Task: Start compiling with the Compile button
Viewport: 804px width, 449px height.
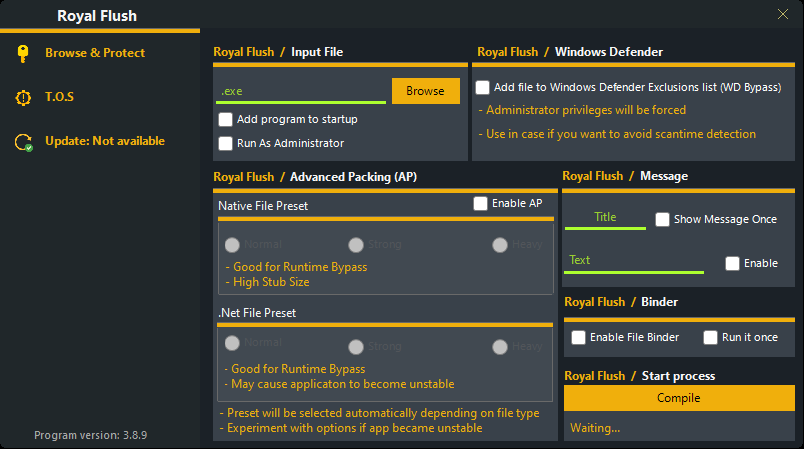Action: point(678,398)
